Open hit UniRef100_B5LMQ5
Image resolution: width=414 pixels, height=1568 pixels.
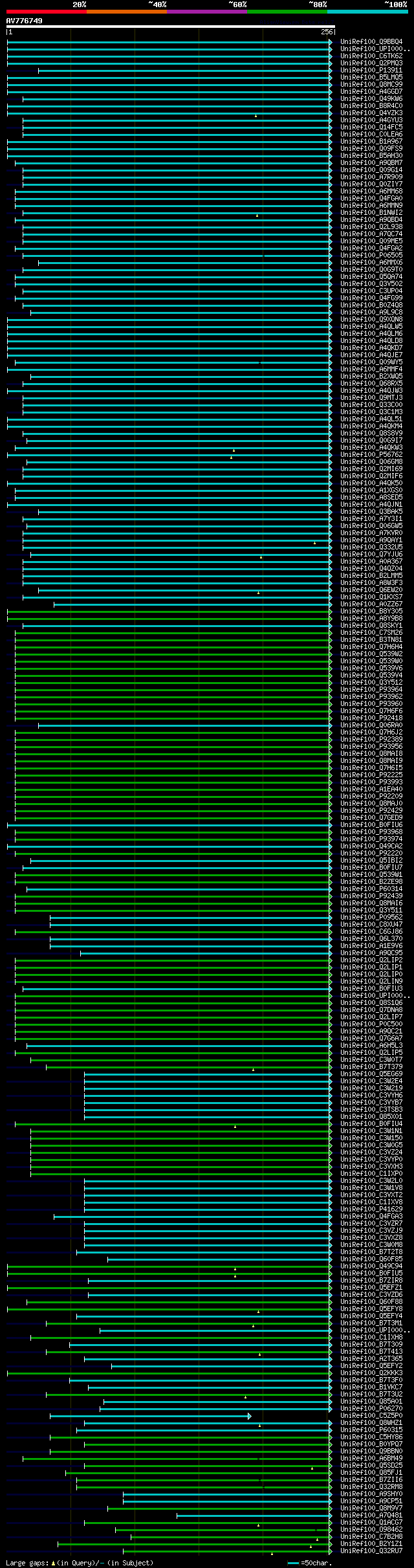(x=371, y=78)
